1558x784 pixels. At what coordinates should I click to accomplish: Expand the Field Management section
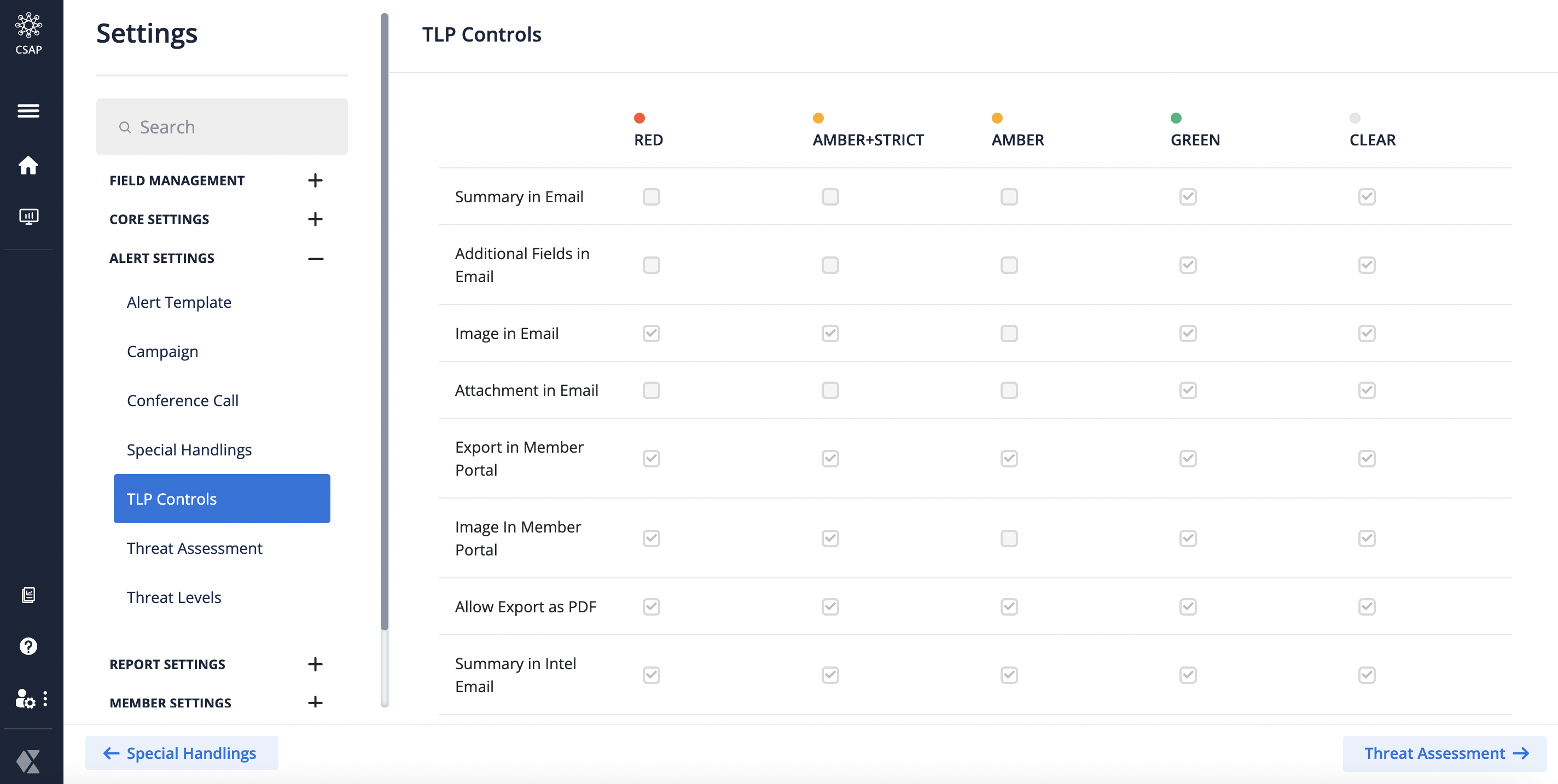point(315,180)
